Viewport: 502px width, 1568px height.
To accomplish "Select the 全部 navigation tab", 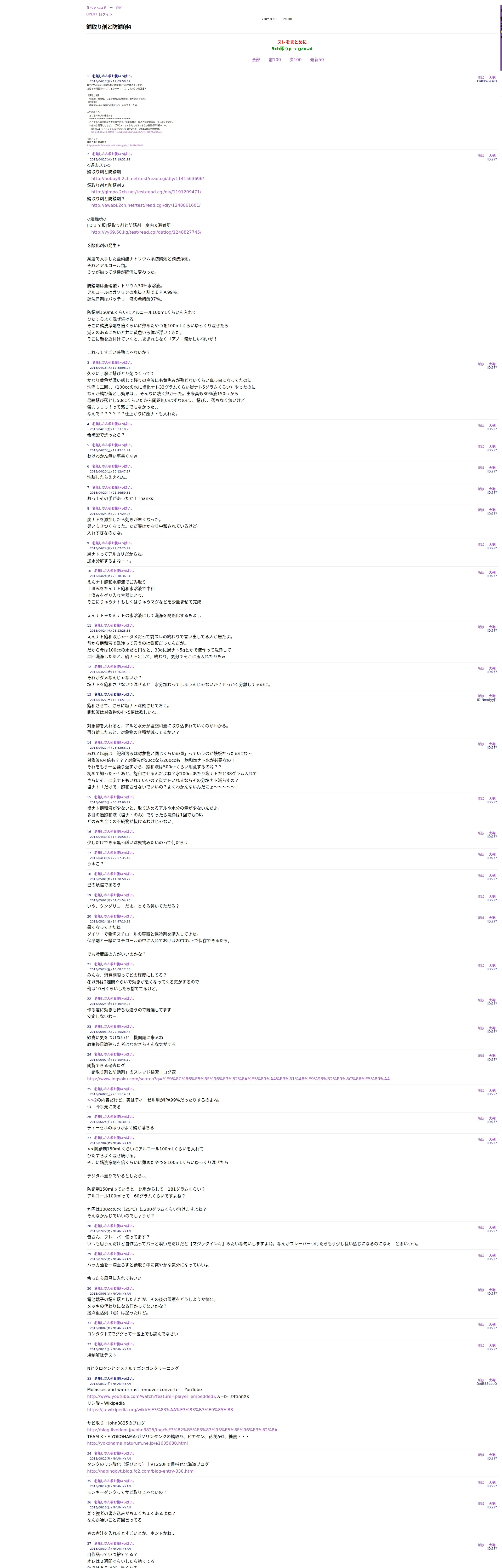I will (x=256, y=60).
